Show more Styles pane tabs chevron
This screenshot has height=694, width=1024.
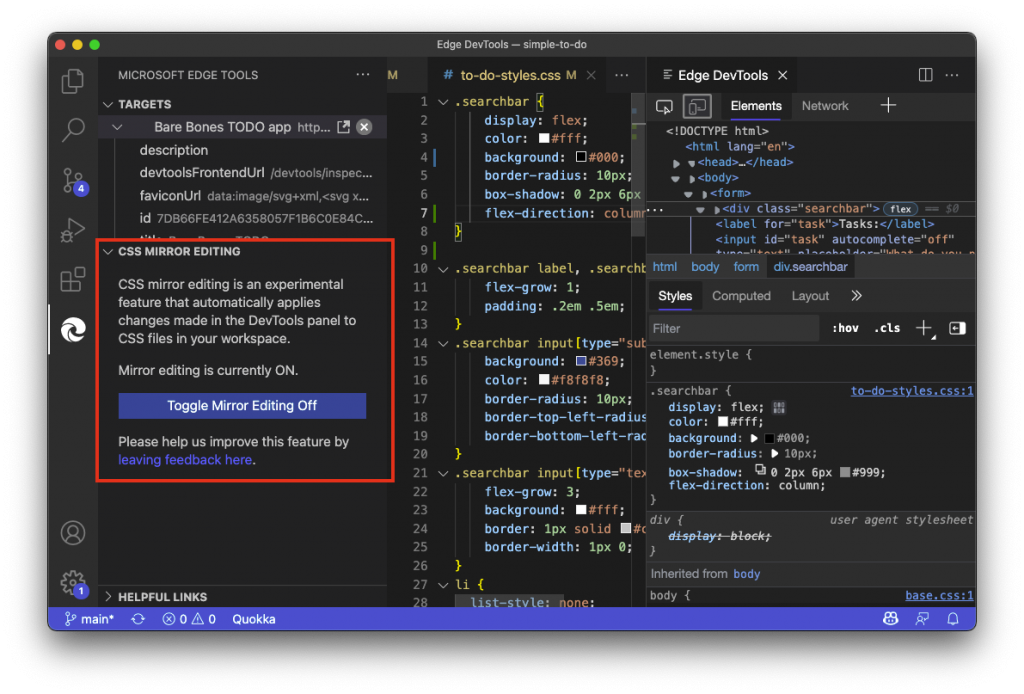[856, 296]
